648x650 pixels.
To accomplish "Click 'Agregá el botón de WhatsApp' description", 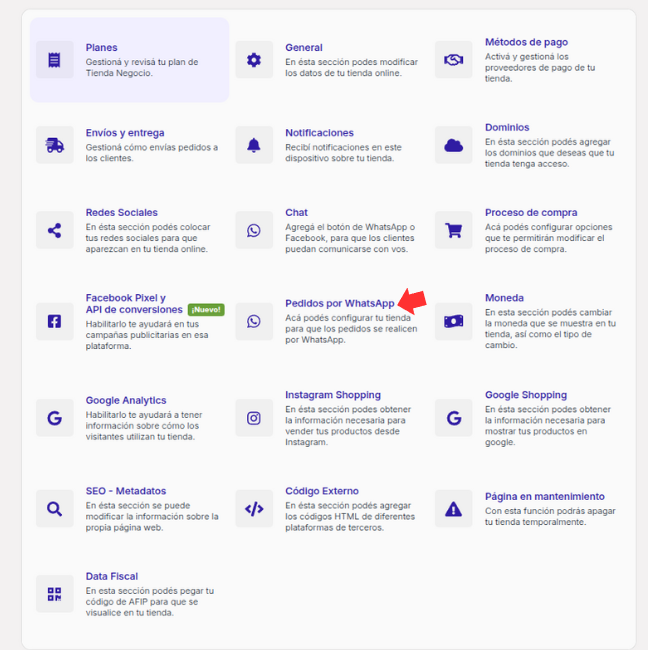I will tap(350, 238).
